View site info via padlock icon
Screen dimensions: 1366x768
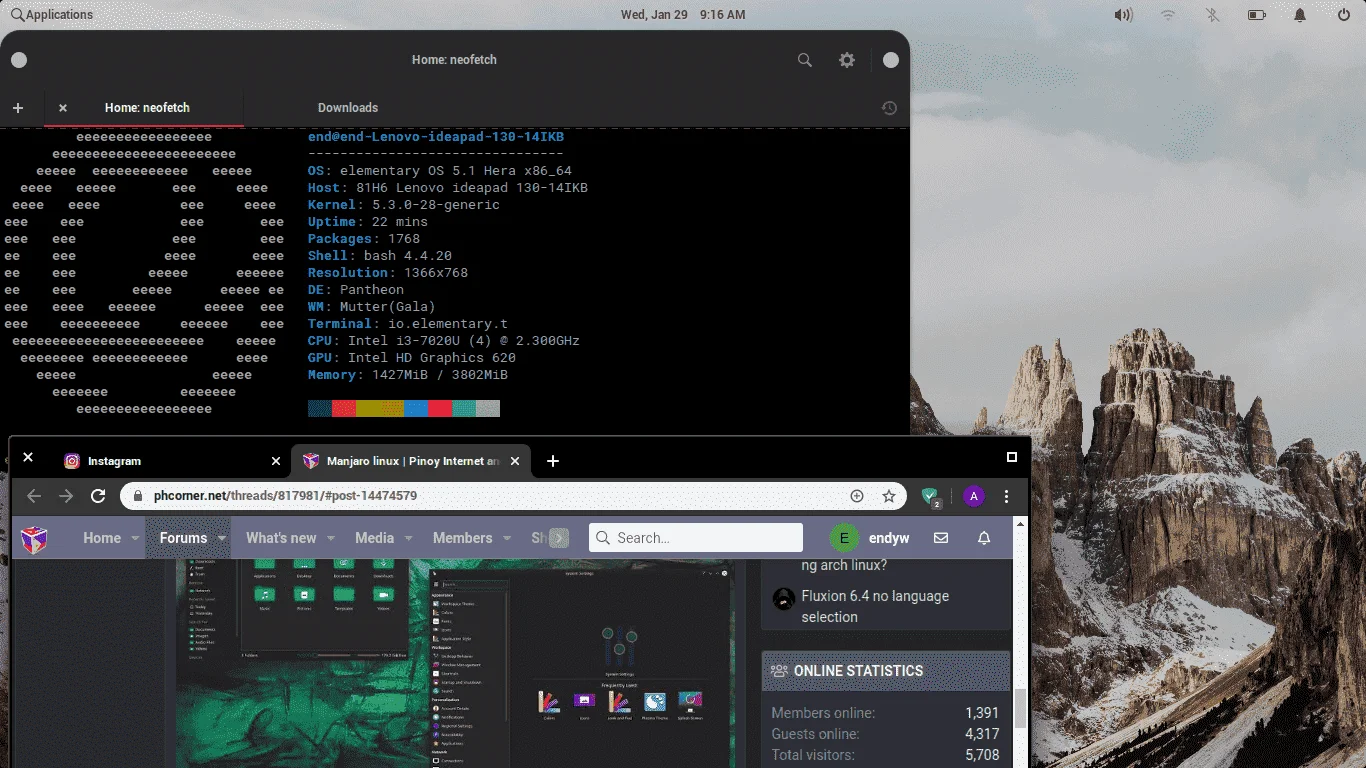pyautogui.click(x=137, y=496)
